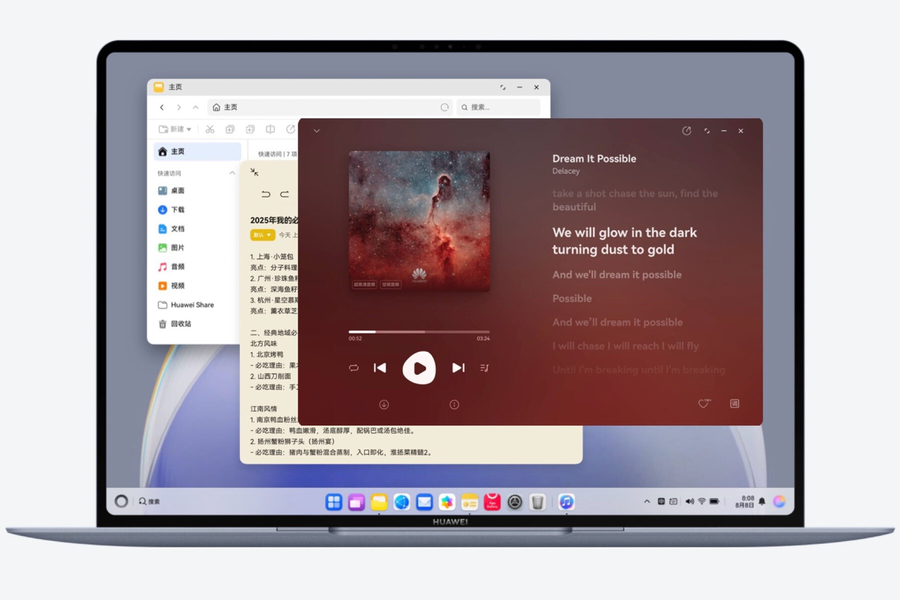The image size is (900, 600).
Task: Click the file manager search field
Action: tap(498, 107)
